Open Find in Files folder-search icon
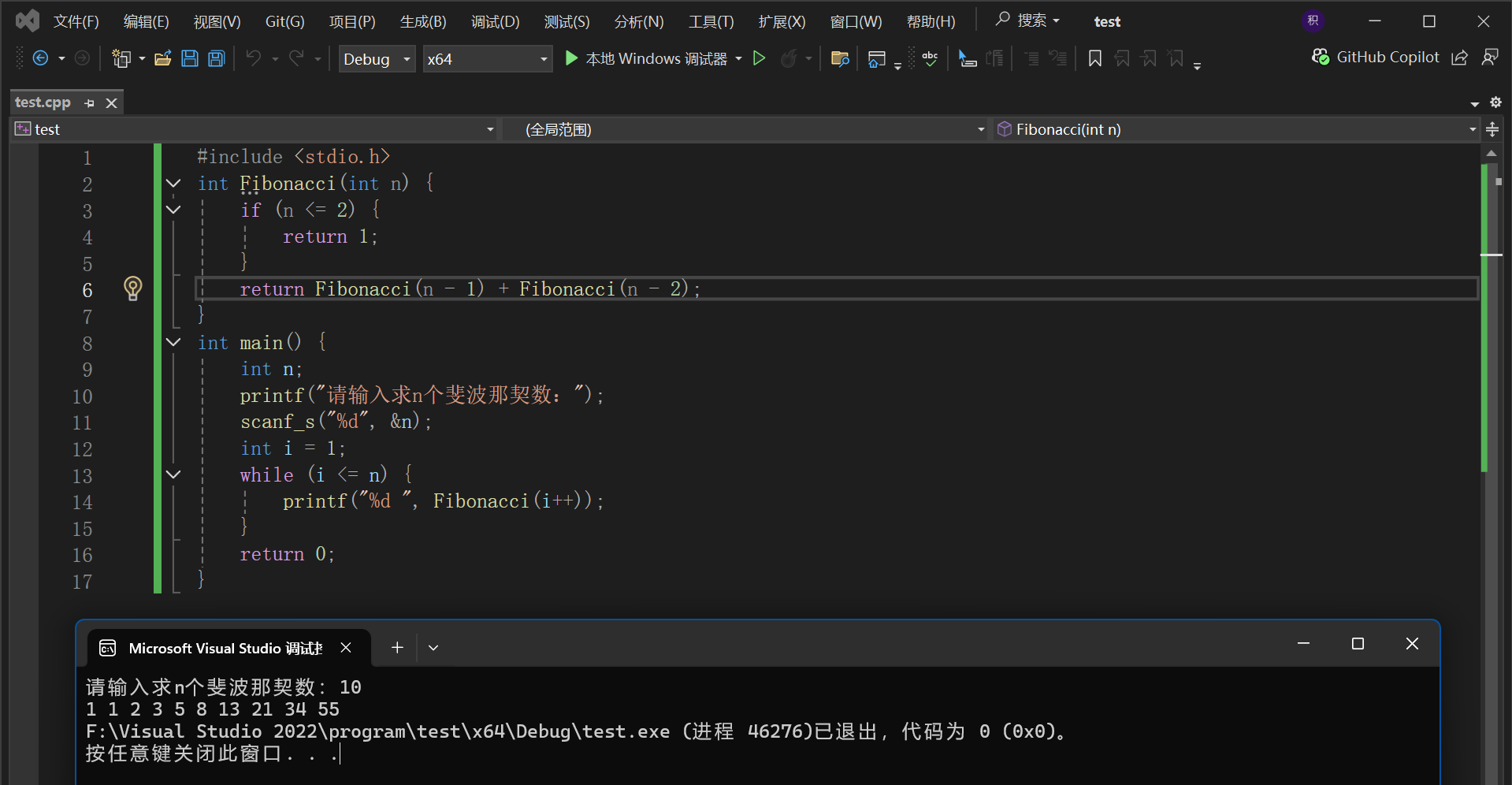The image size is (1512, 785). [840, 58]
